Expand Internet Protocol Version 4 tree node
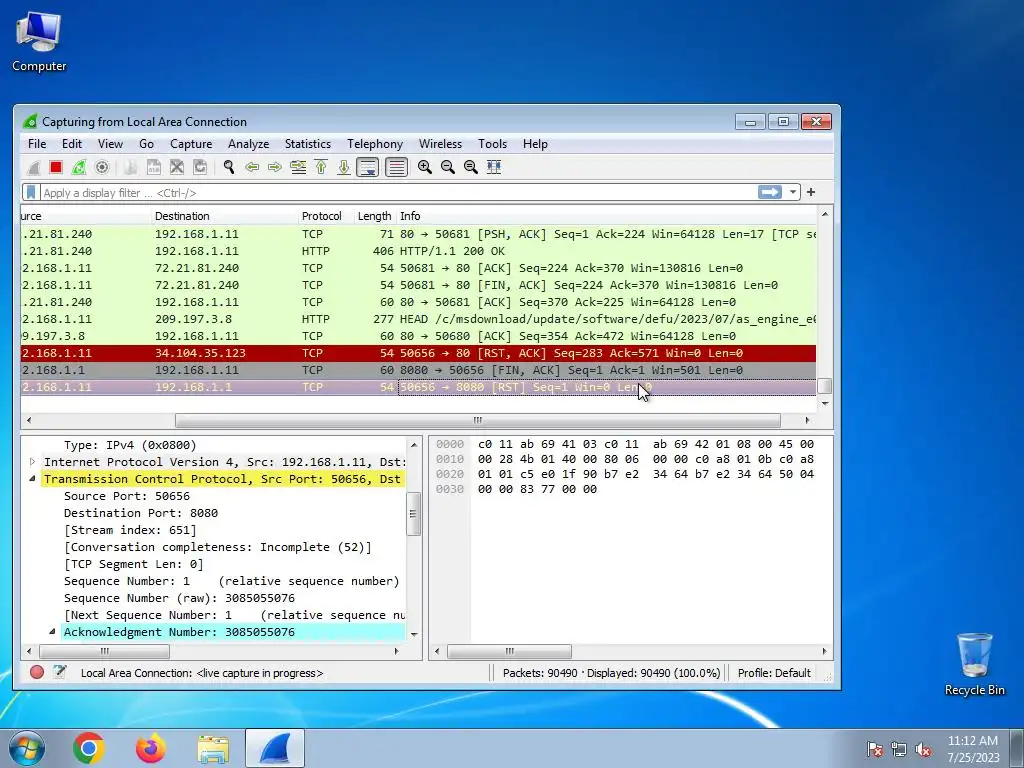This screenshot has width=1024, height=768. [32, 462]
